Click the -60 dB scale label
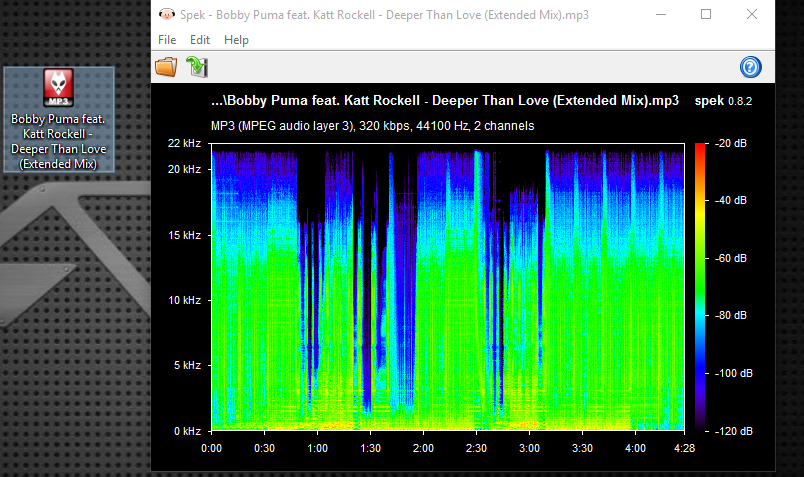Image resolution: width=804 pixels, height=477 pixels. tap(731, 259)
